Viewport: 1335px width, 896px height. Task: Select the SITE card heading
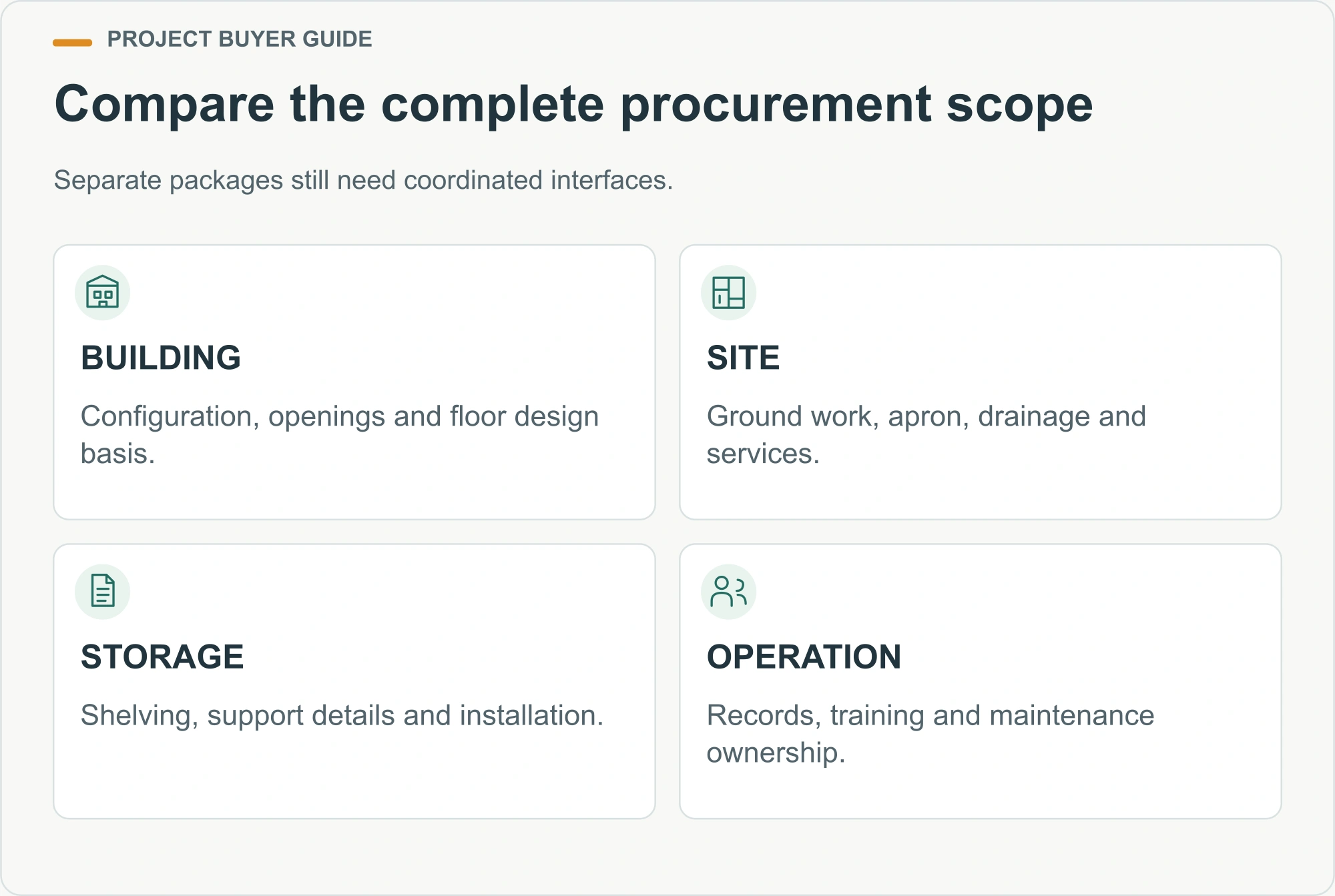[743, 358]
